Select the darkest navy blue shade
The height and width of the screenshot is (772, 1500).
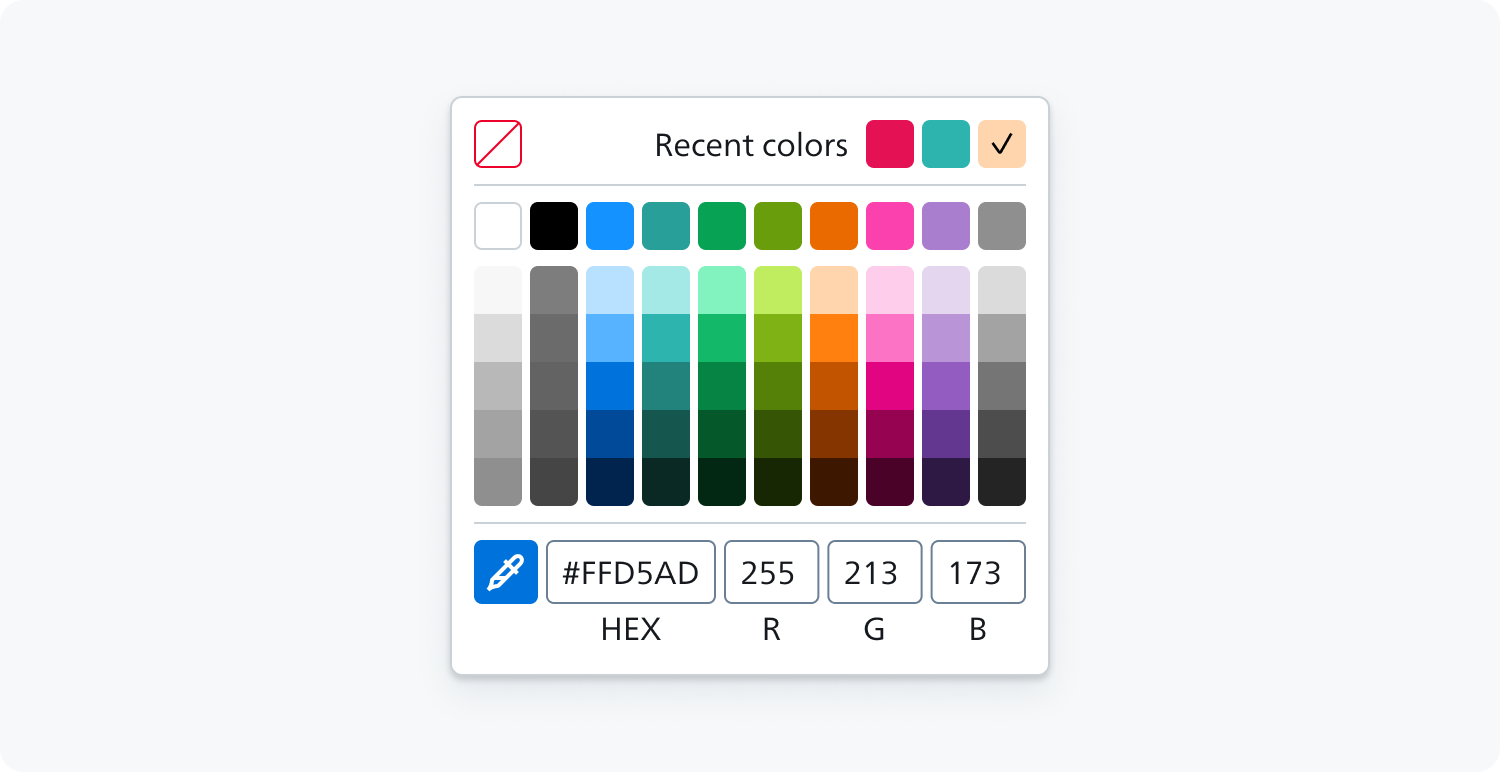coord(610,482)
